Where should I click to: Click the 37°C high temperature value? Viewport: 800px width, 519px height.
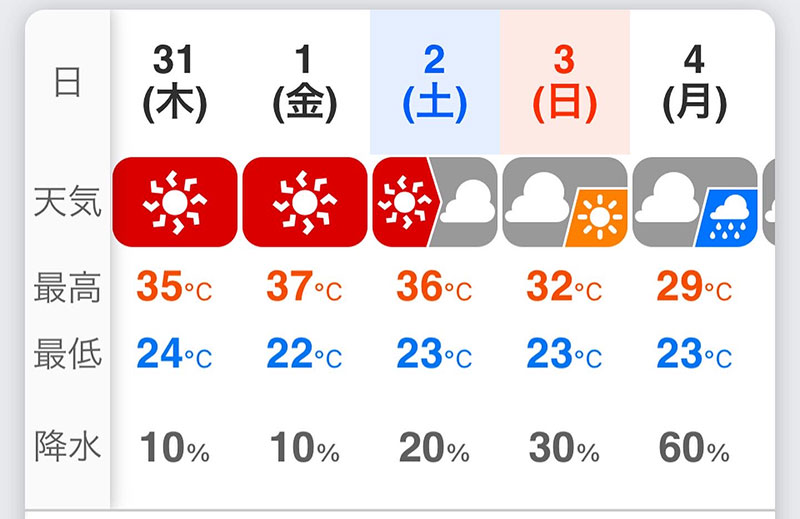click(x=305, y=288)
